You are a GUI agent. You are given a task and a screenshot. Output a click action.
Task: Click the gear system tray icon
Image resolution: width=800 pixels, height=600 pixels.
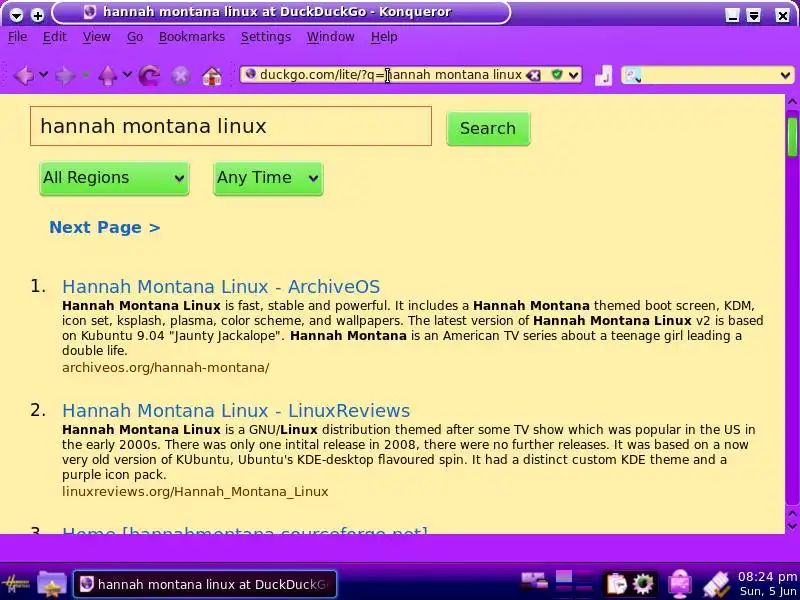[x=643, y=584]
